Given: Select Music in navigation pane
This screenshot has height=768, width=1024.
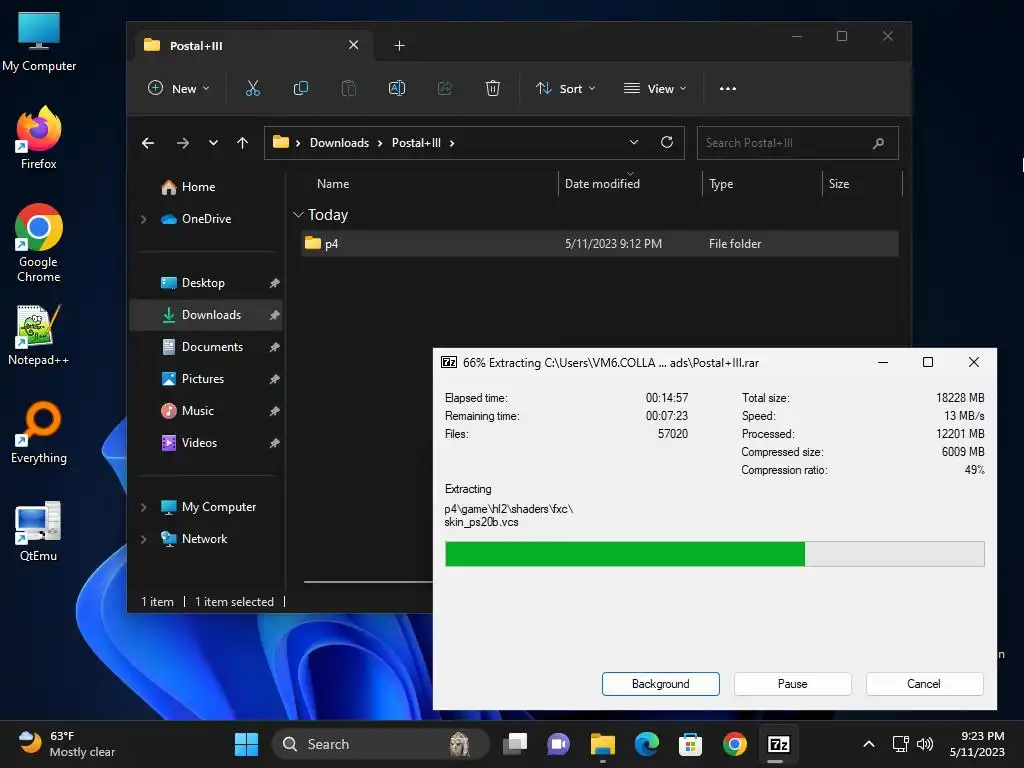Looking at the screenshot, I should pos(206,411).
